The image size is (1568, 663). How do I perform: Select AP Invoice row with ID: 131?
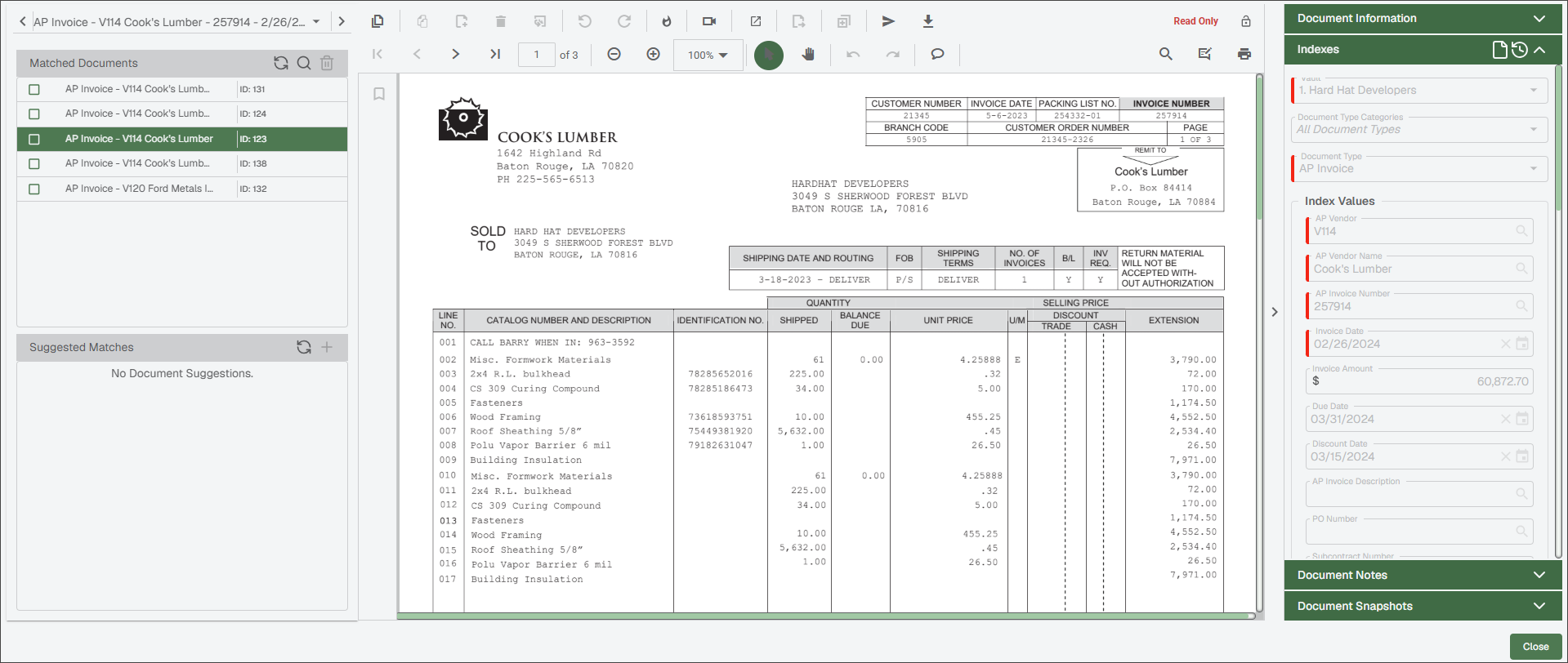(182, 89)
